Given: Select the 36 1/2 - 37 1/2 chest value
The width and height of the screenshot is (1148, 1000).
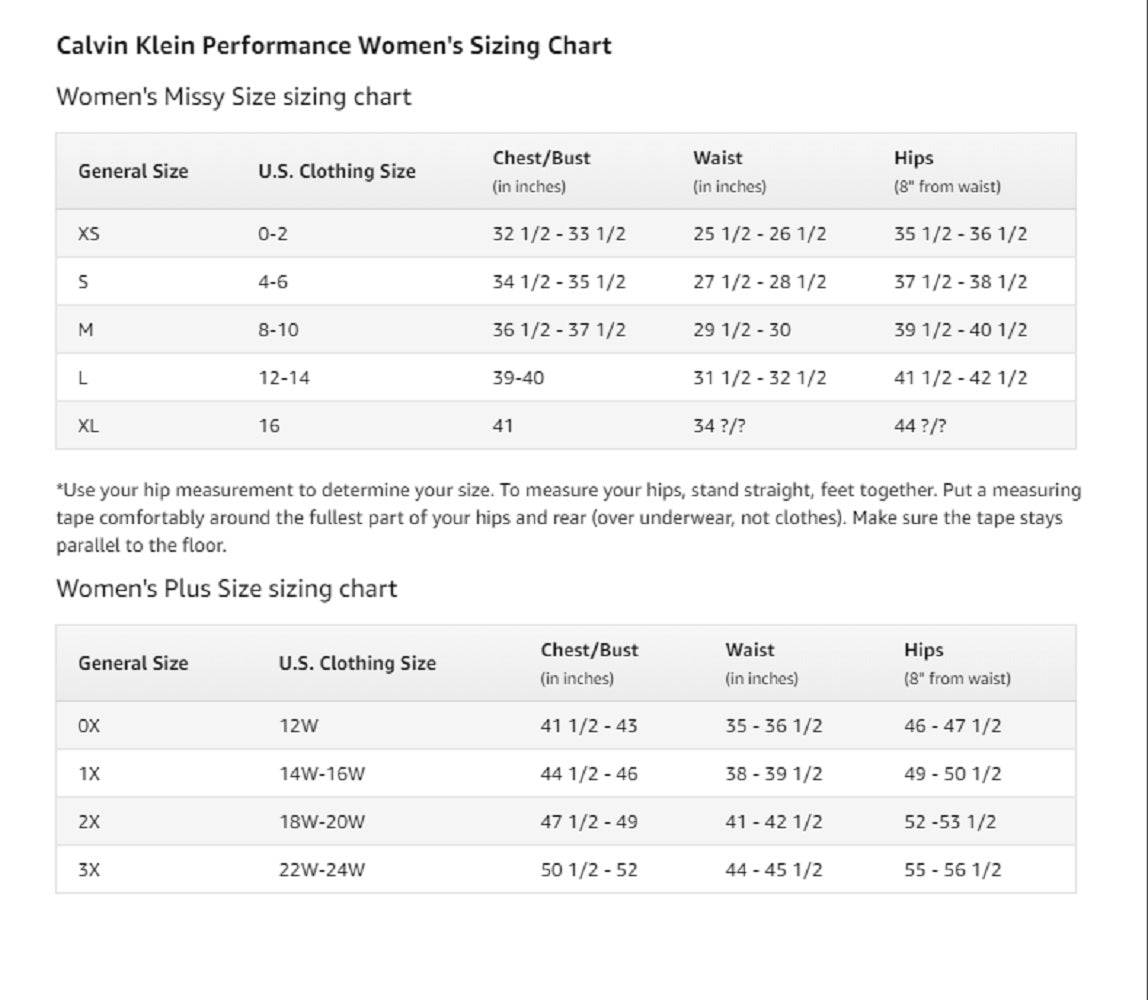Looking at the screenshot, I should [558, 330].
